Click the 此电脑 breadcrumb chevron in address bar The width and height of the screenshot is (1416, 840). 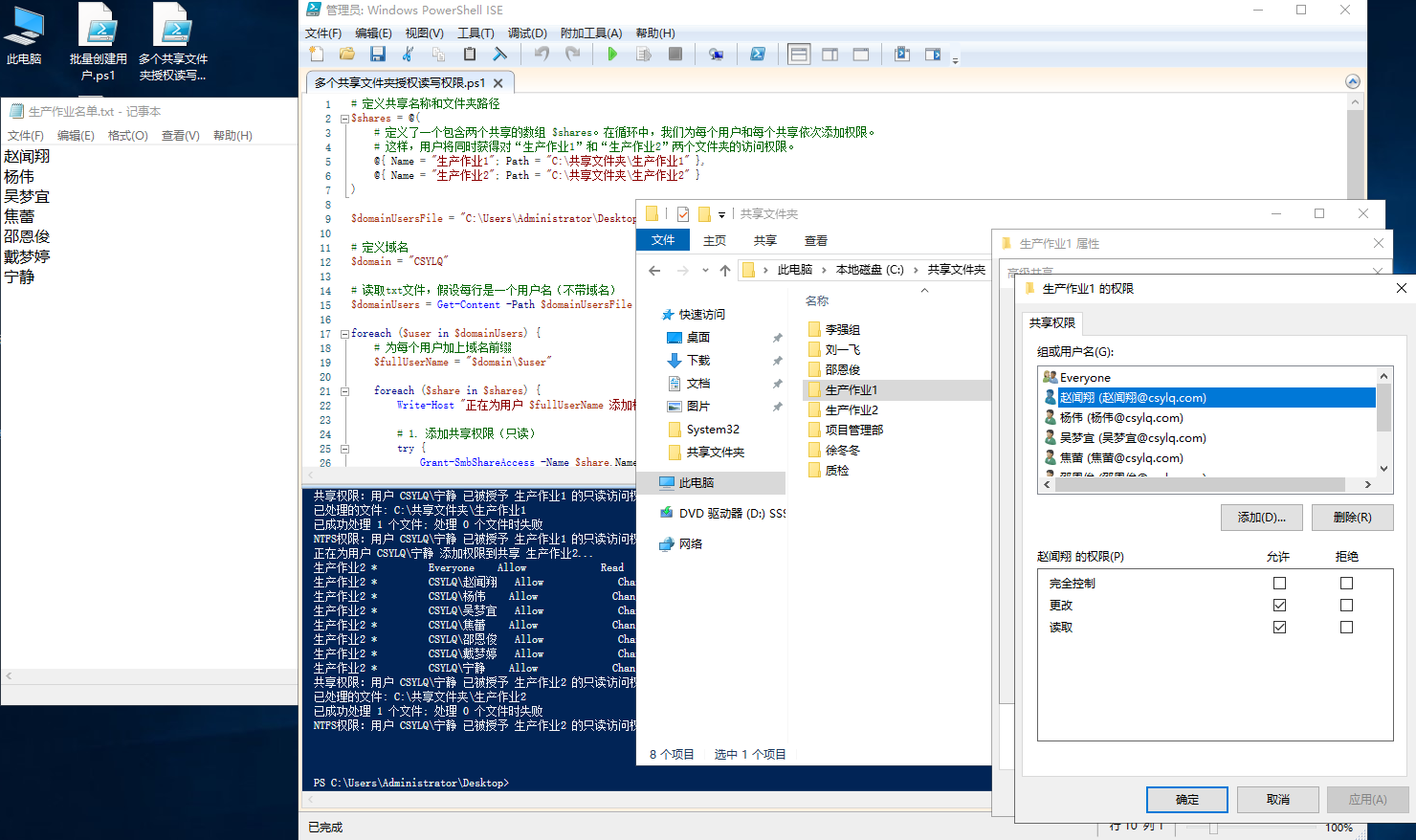tap(824, 270)
